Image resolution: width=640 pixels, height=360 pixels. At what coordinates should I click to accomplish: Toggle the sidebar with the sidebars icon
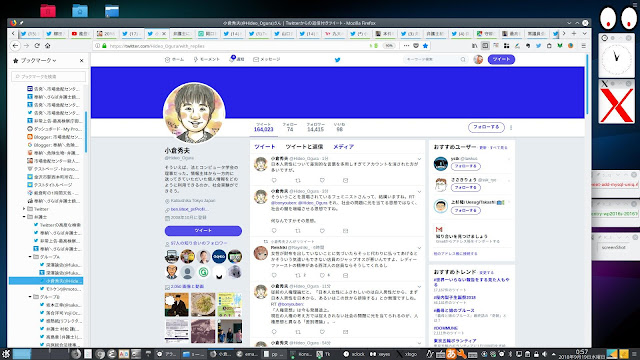485,46
